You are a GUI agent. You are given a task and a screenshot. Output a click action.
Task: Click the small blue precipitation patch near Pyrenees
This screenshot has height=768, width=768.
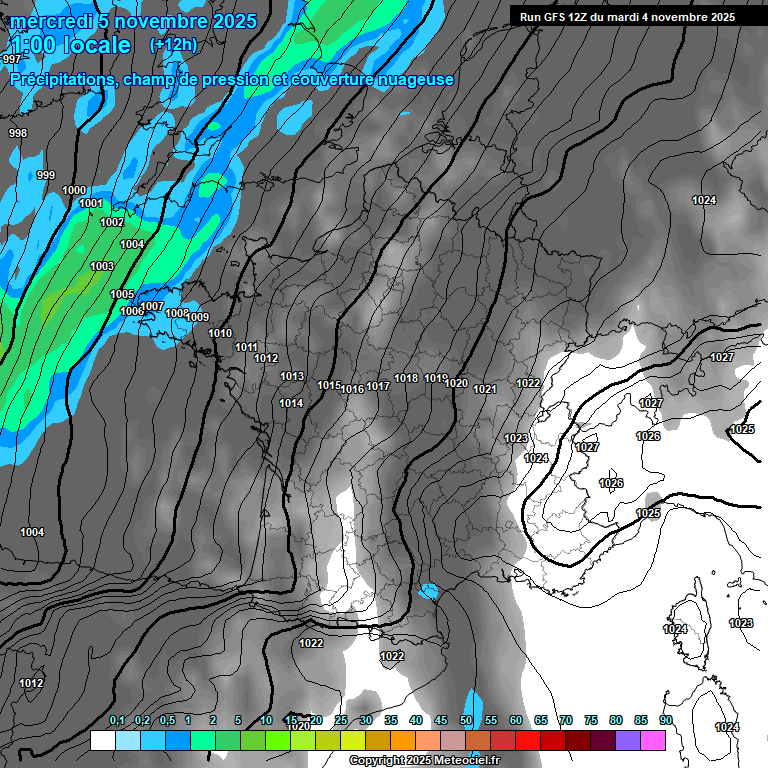[429, 592]
